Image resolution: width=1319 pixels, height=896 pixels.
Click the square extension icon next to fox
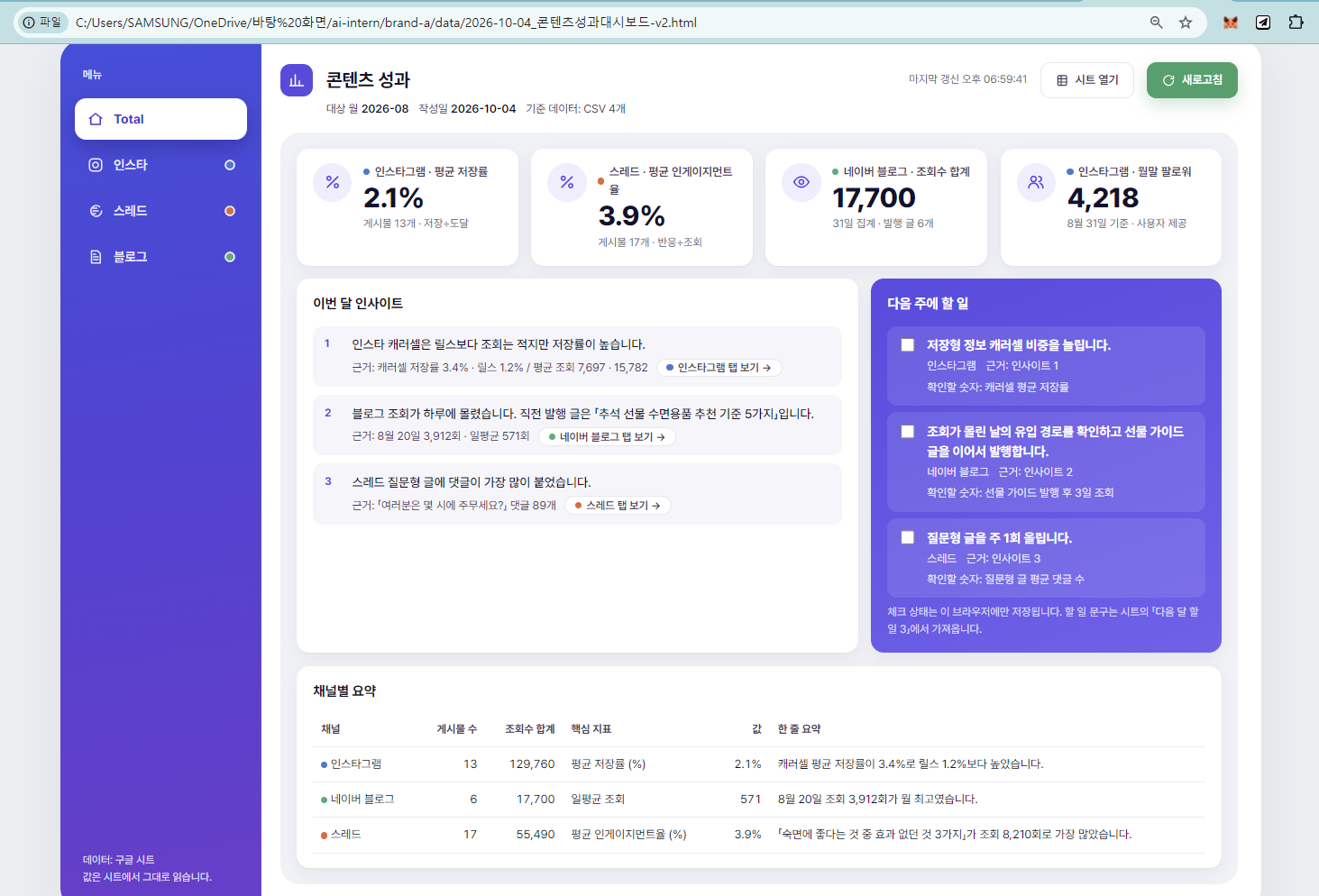pyautogui.click(x=1263, y=23)
